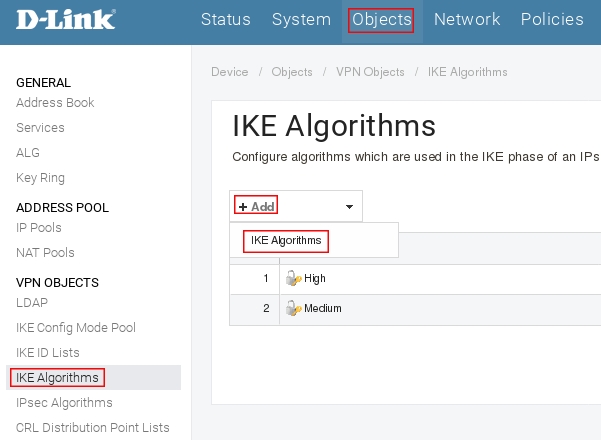Select the Objects tab
This screenshot has width=601, height=440.
381,20
